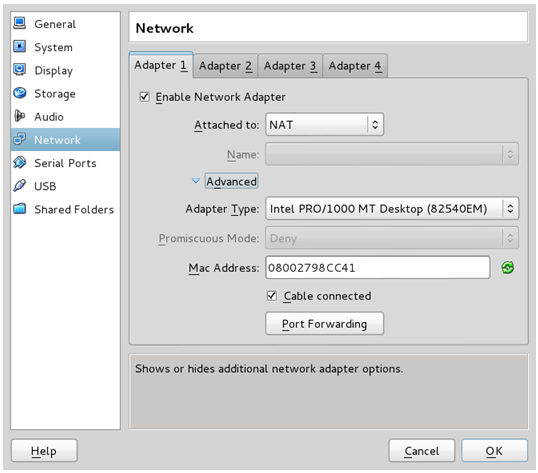The width and height of the screenshot is (538, 473).
Task: Open the Audio speaker icon
Action: point(20,116)
